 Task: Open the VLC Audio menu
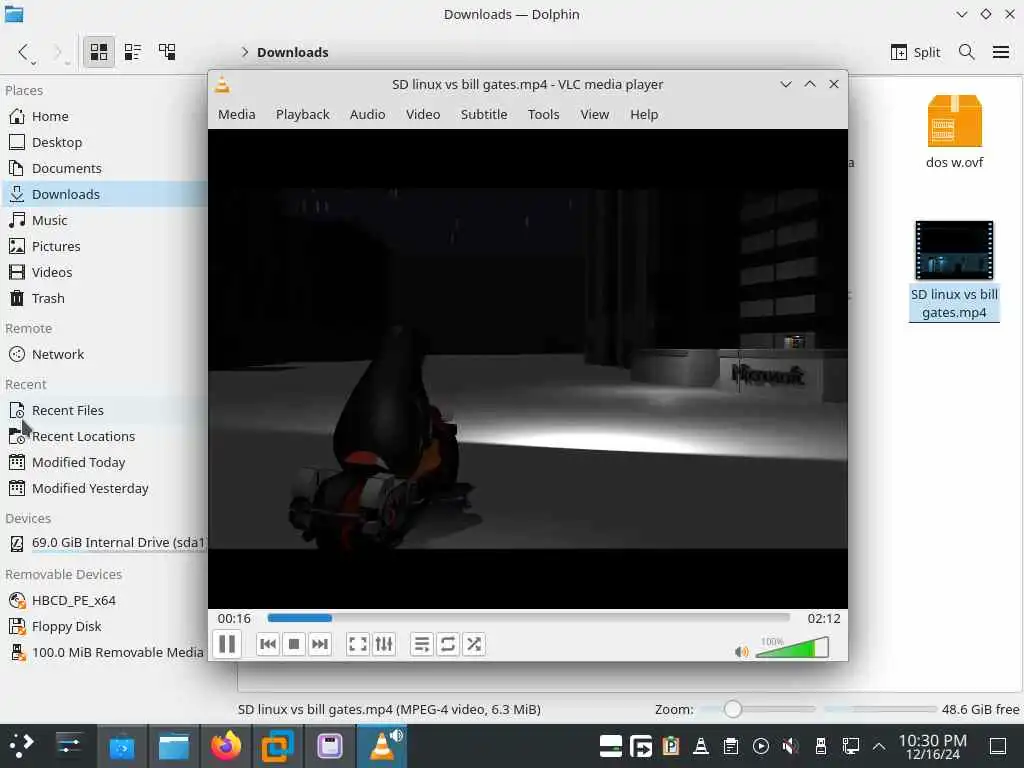[x=368, y=114]
